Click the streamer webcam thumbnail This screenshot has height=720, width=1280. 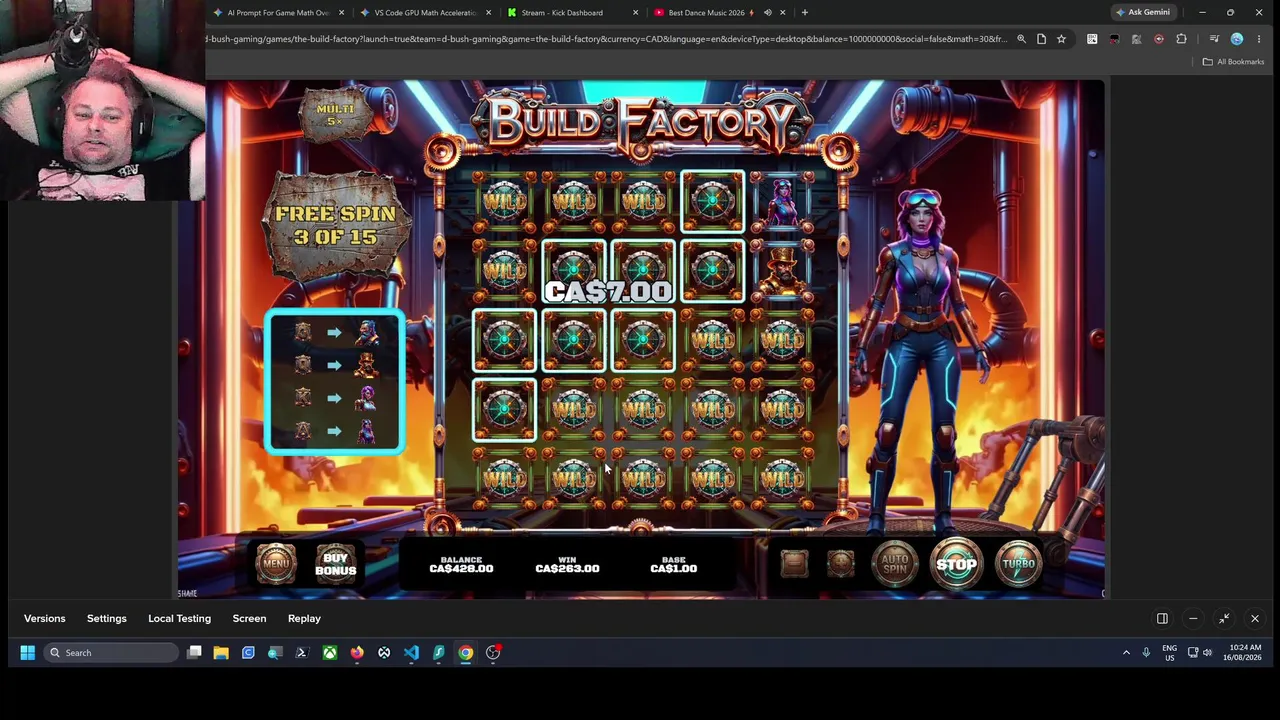pos(103,100)
